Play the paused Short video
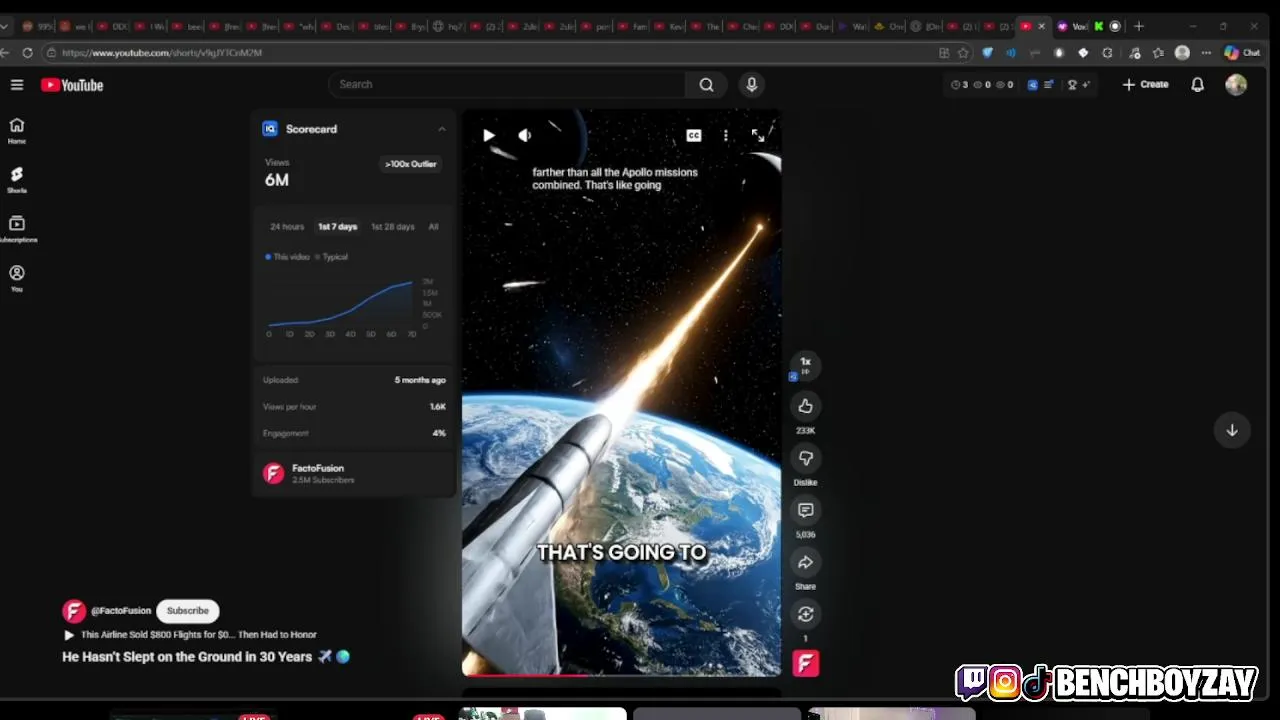Image resolution: width=1280 pixels, height=720 pixels. pos(488,135)
